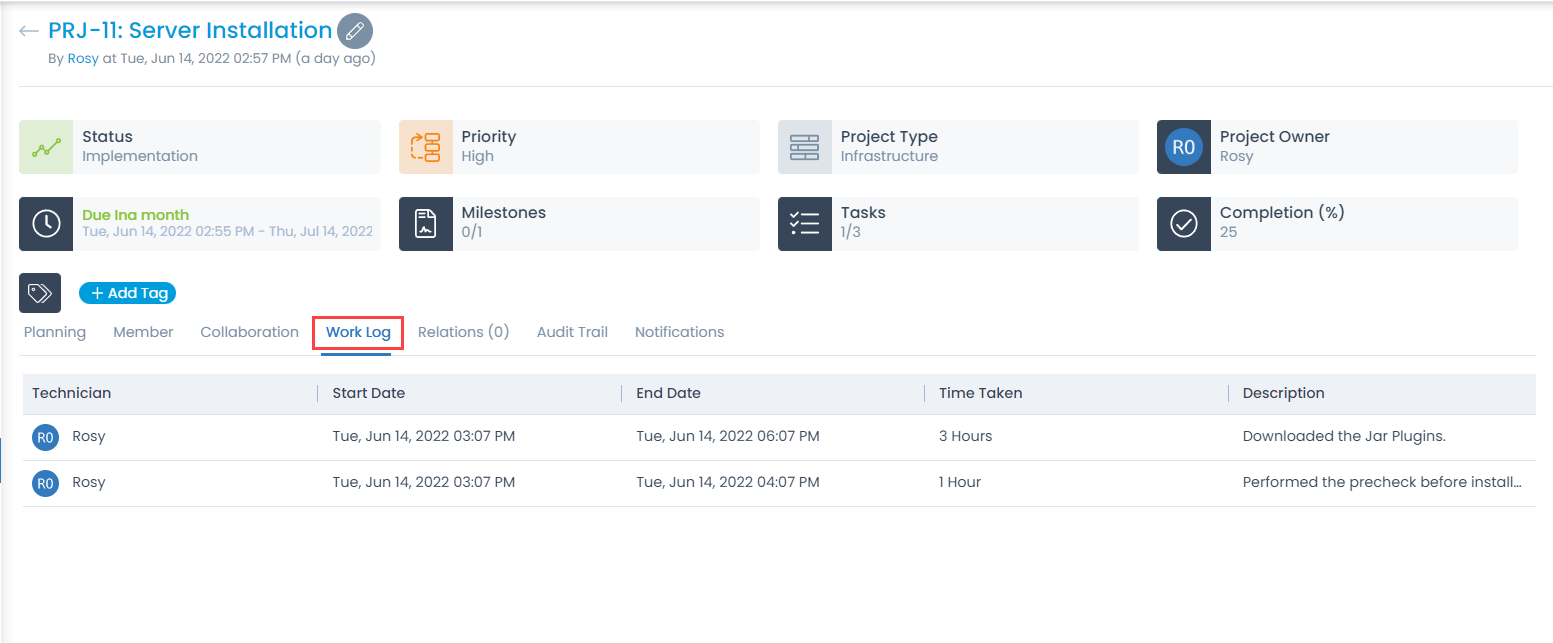Viewport: 1553px width, 643px height.
Task: Switch to the Planning tab
Action: 54,331
